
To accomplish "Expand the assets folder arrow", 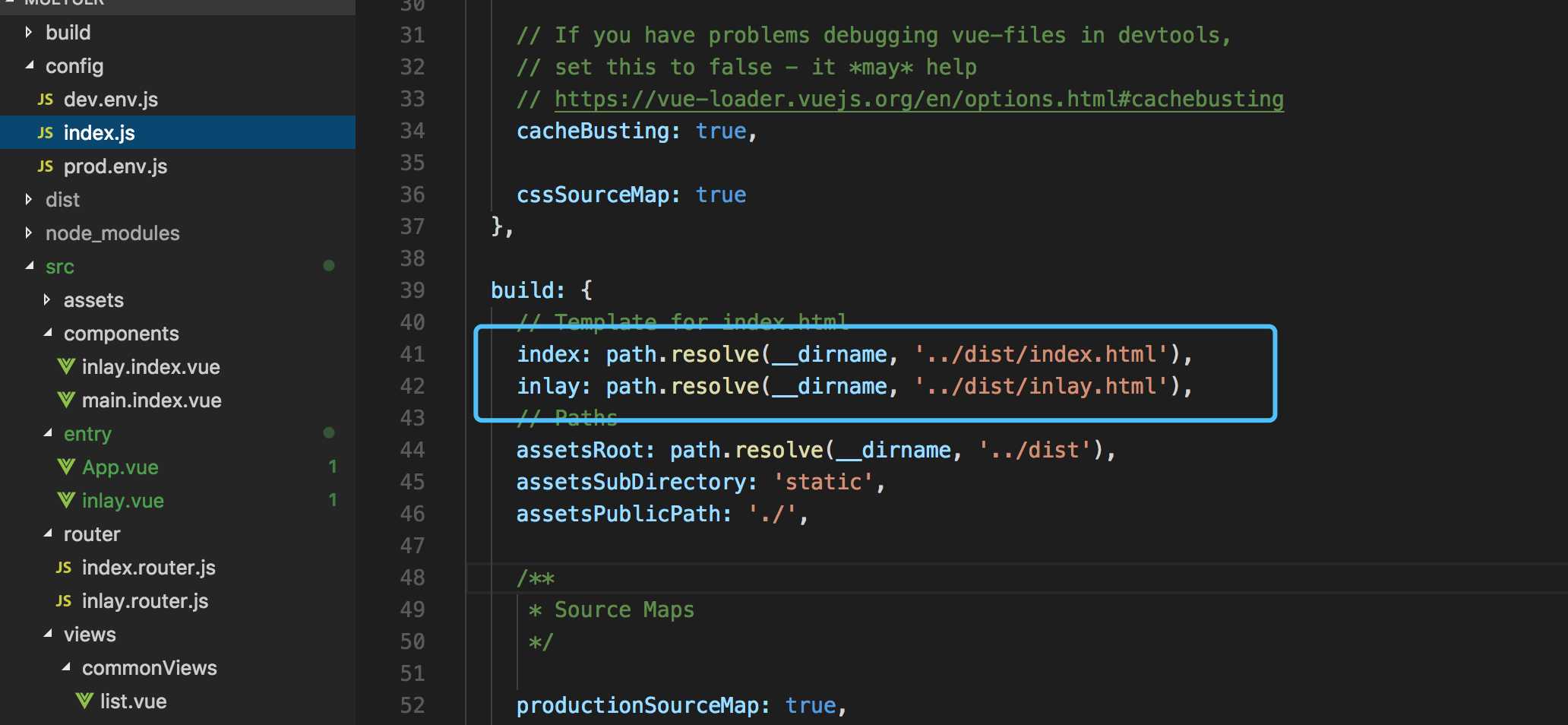I will click(47, 299).
